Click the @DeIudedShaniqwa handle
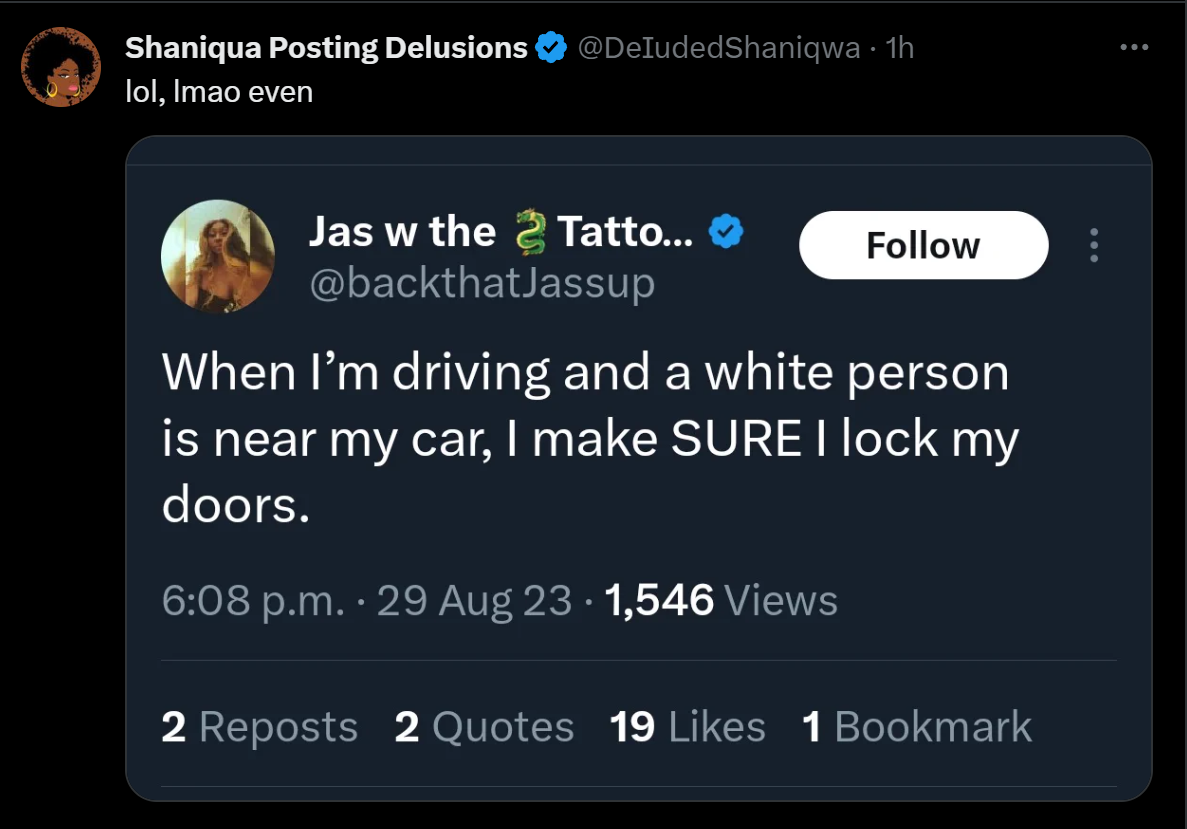The width and height of the screenshot is (1187, 829). pyautogui.click(x=720, y=47)
